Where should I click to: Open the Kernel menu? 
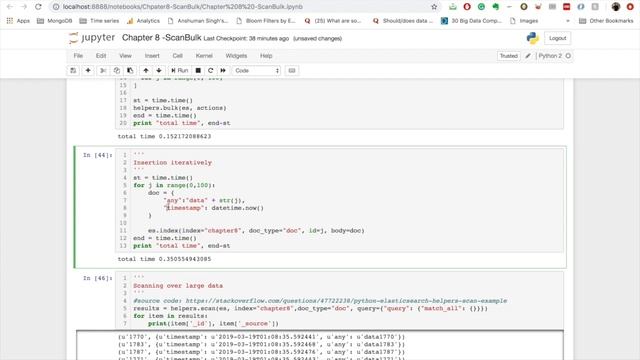coord(204,56)
